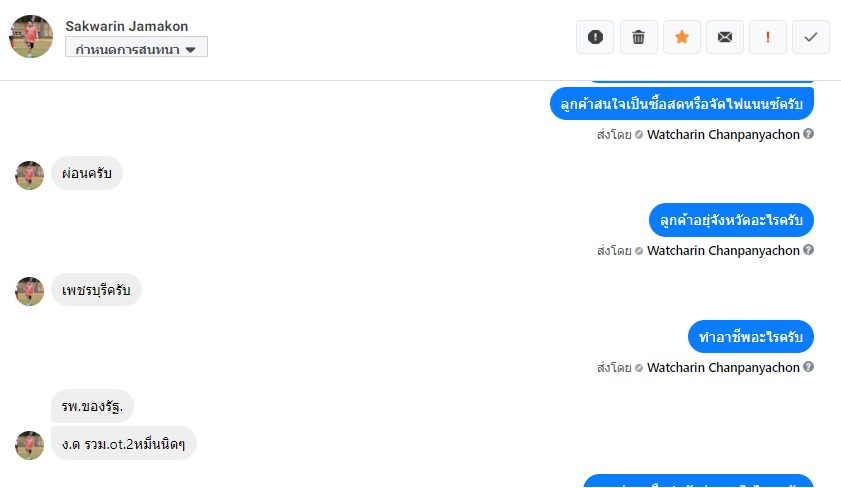Mark conversation unread with envelope icon

tap(725, 37)
